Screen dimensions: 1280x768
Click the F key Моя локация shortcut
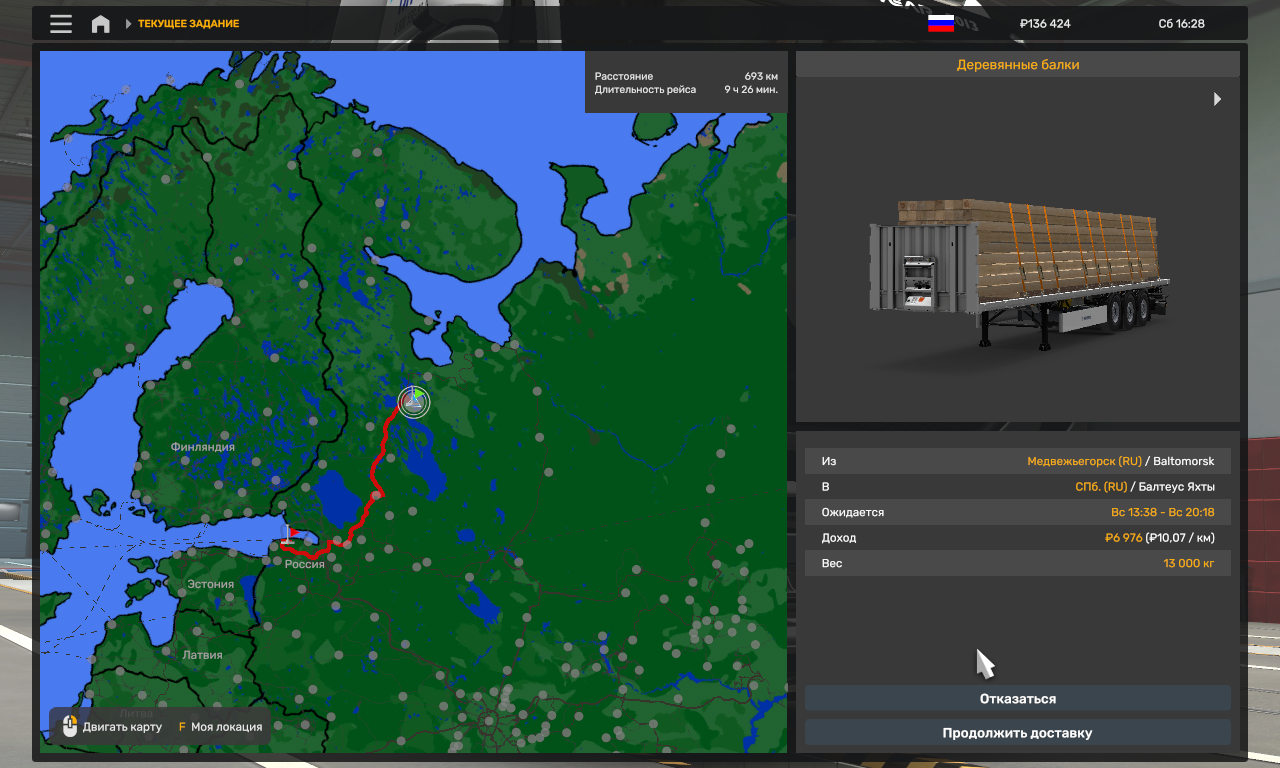(220, 727)
